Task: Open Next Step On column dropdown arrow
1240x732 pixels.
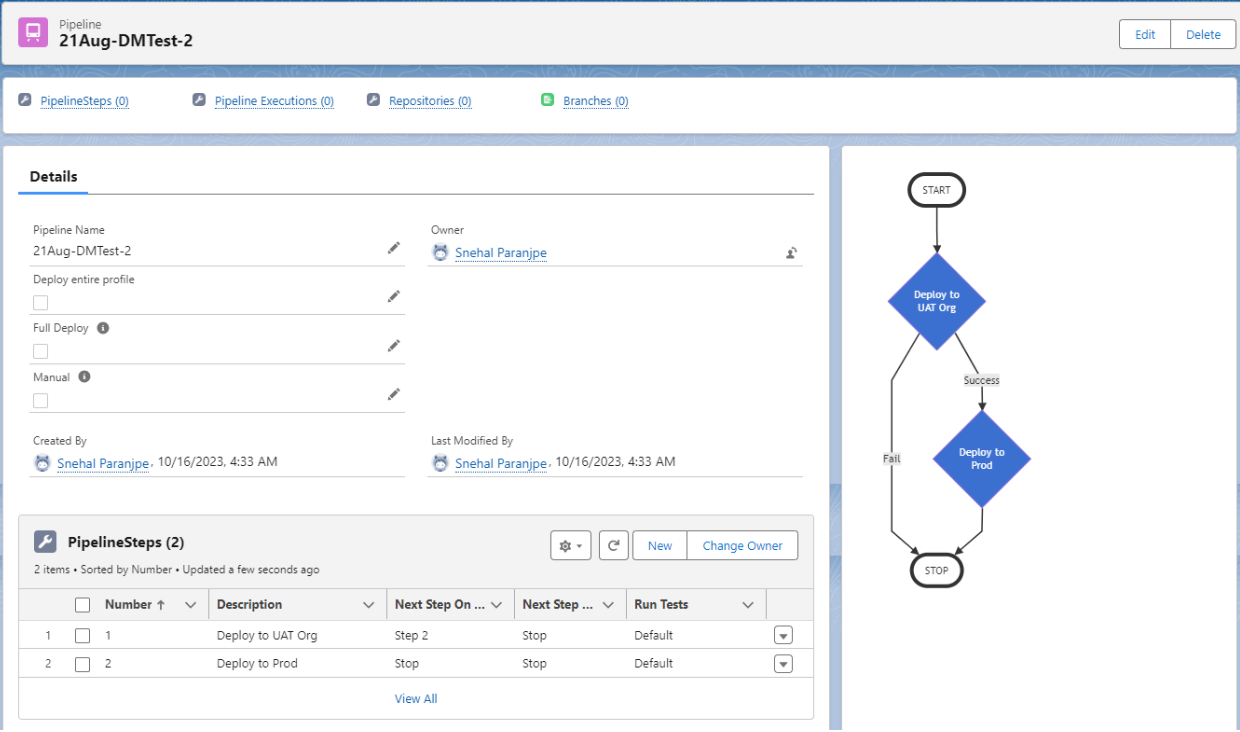Action: [x=496, y=605]
